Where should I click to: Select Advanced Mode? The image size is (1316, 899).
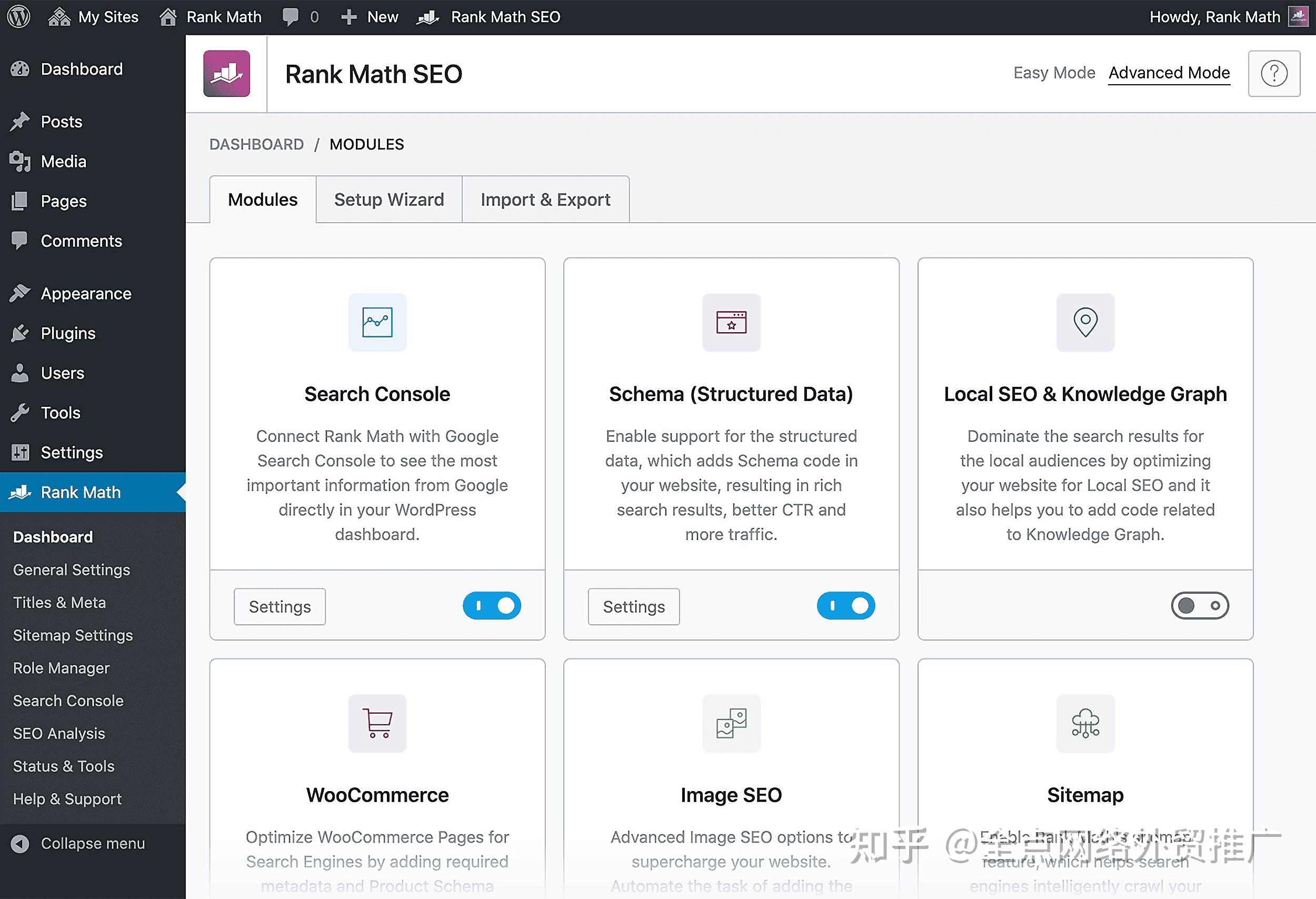(x=1169, y=73)
